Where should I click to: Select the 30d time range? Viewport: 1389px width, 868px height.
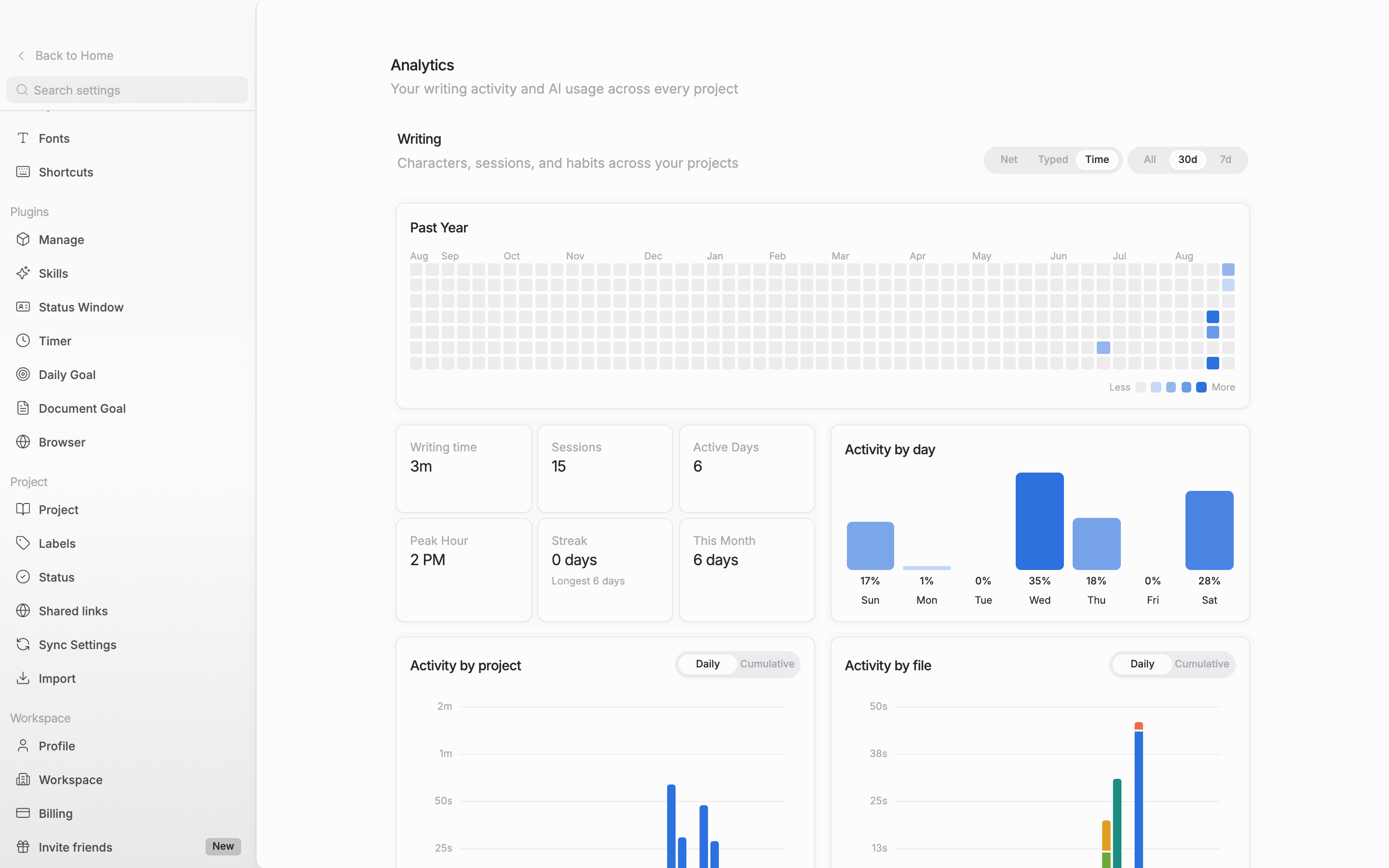(x=1187, y=160)
